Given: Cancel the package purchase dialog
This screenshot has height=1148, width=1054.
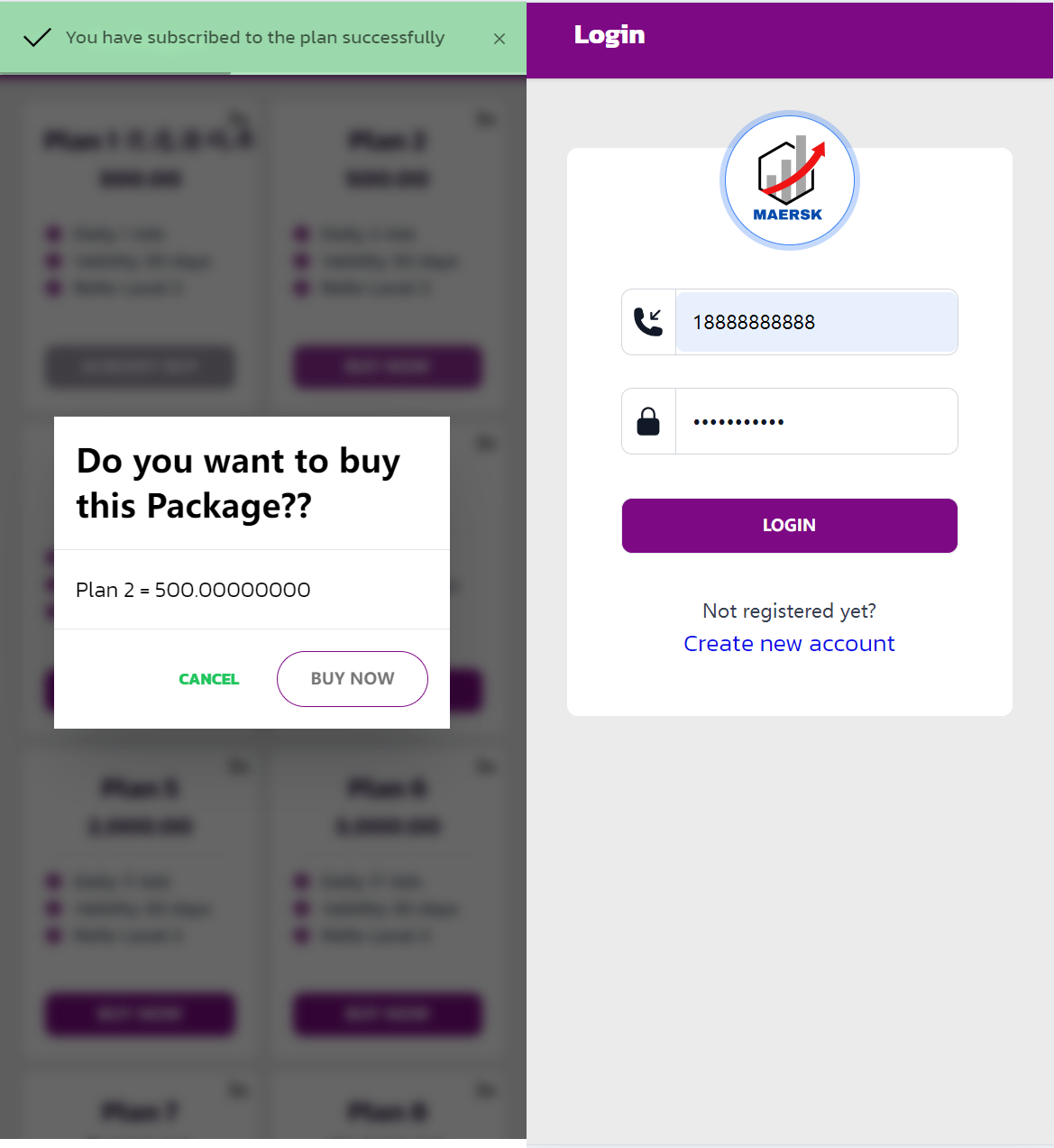Looking at the screenshot, I should pyautogui.click(x=209, y=679).
